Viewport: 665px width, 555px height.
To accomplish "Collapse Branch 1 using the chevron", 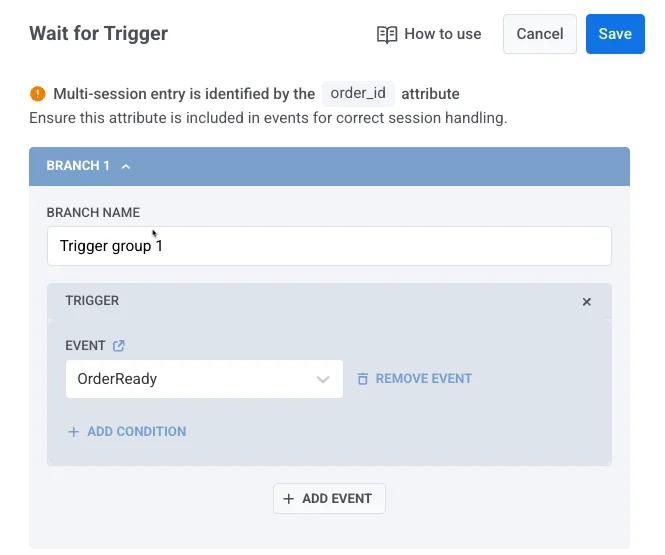I will tap(126, 166).
